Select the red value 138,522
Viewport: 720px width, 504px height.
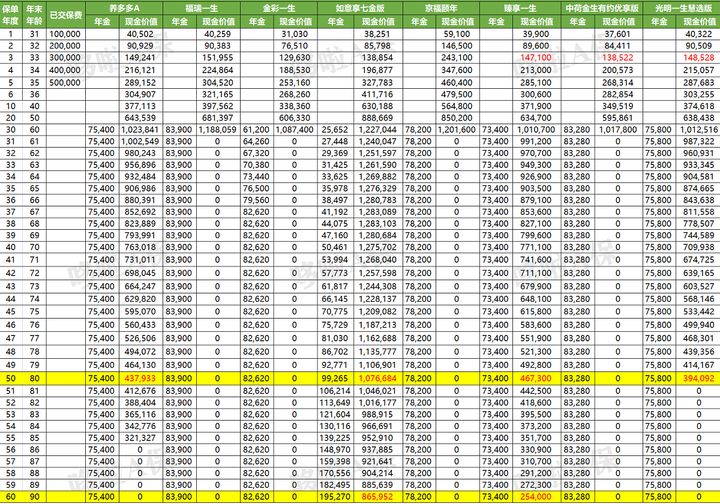(618, 58)
